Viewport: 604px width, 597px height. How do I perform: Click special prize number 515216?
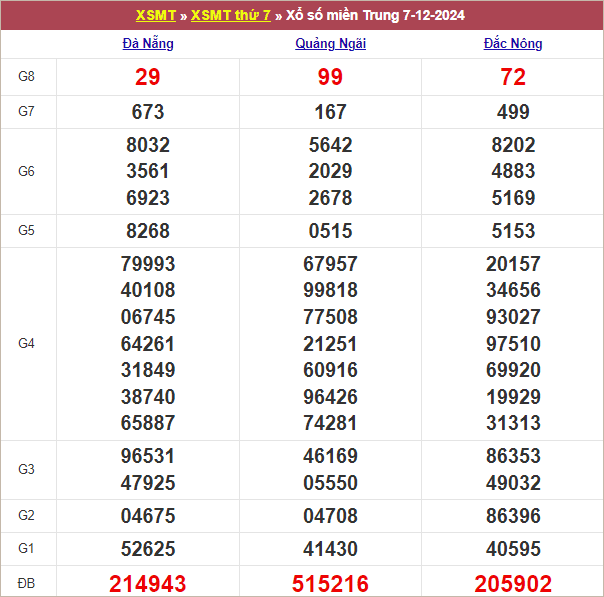tap(330, 584)
